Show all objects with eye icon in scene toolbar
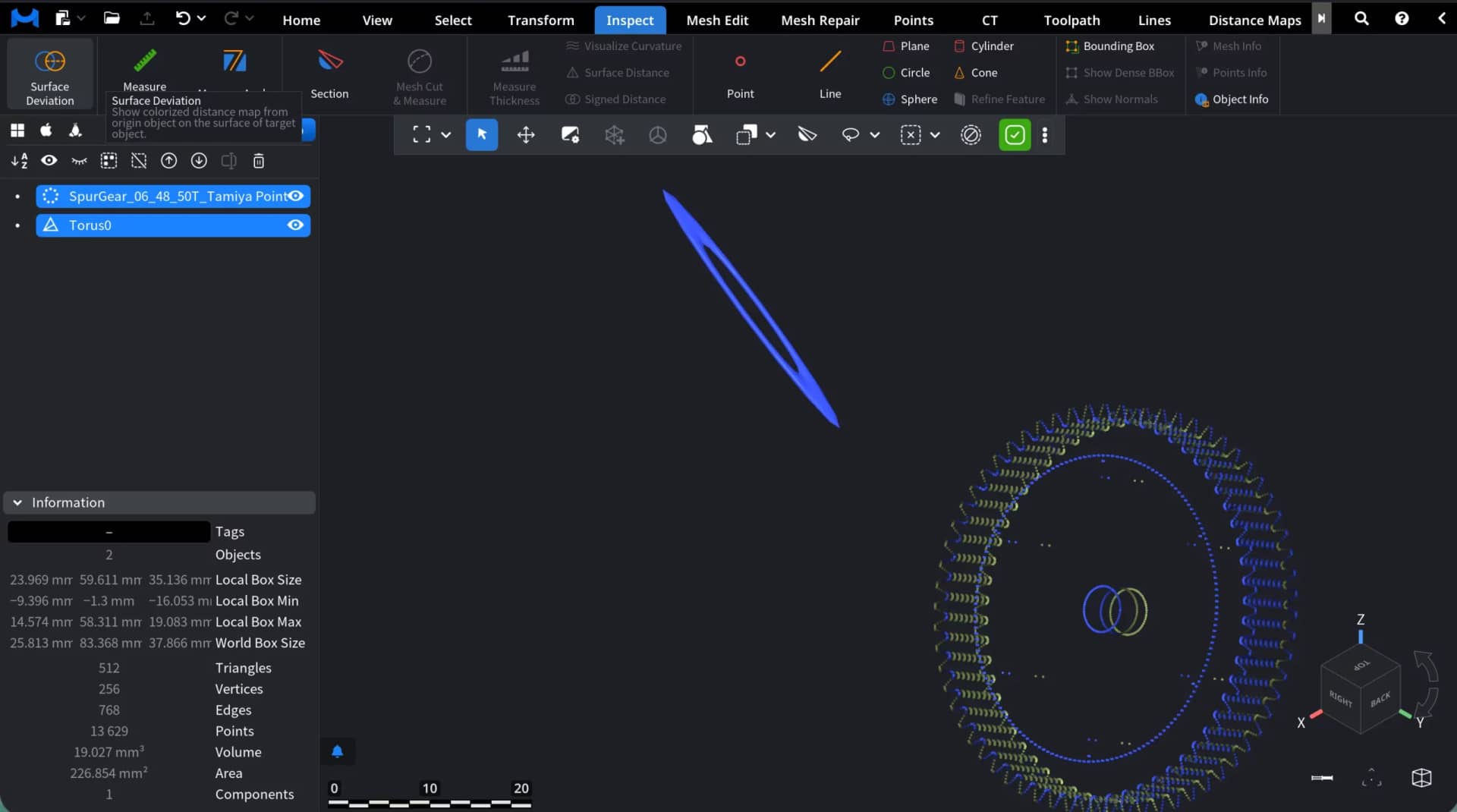Screen dimensions: 1457x812 (x=49, y=161)
